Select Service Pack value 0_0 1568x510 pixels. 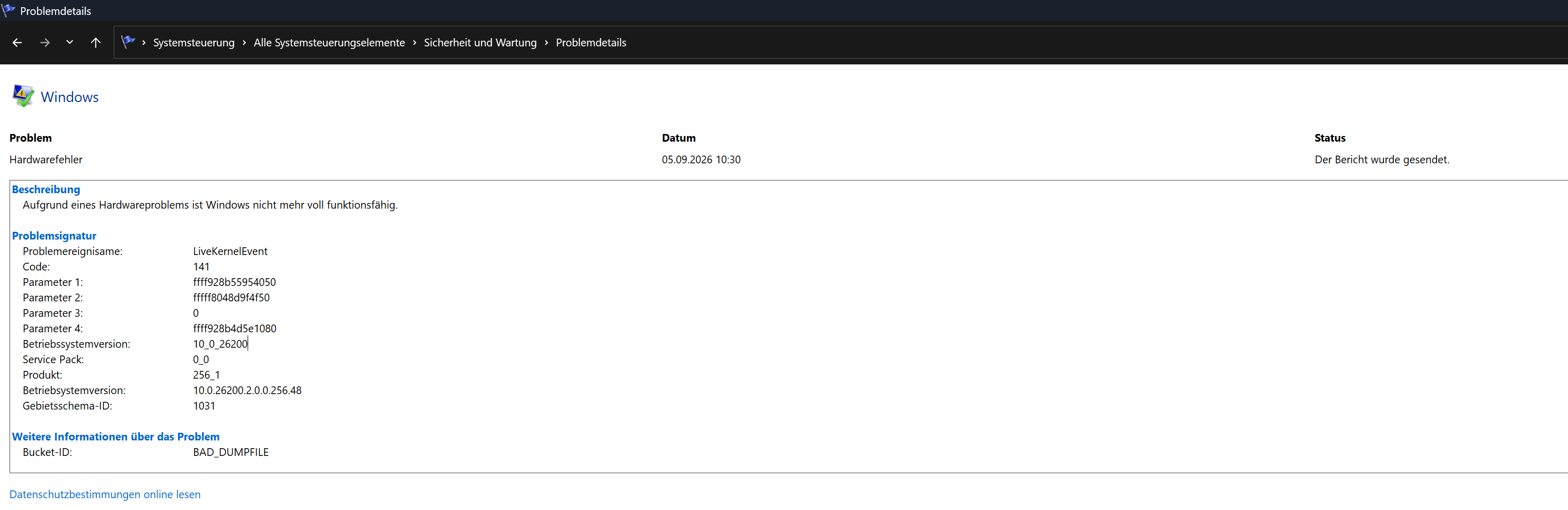click(201, 360)
